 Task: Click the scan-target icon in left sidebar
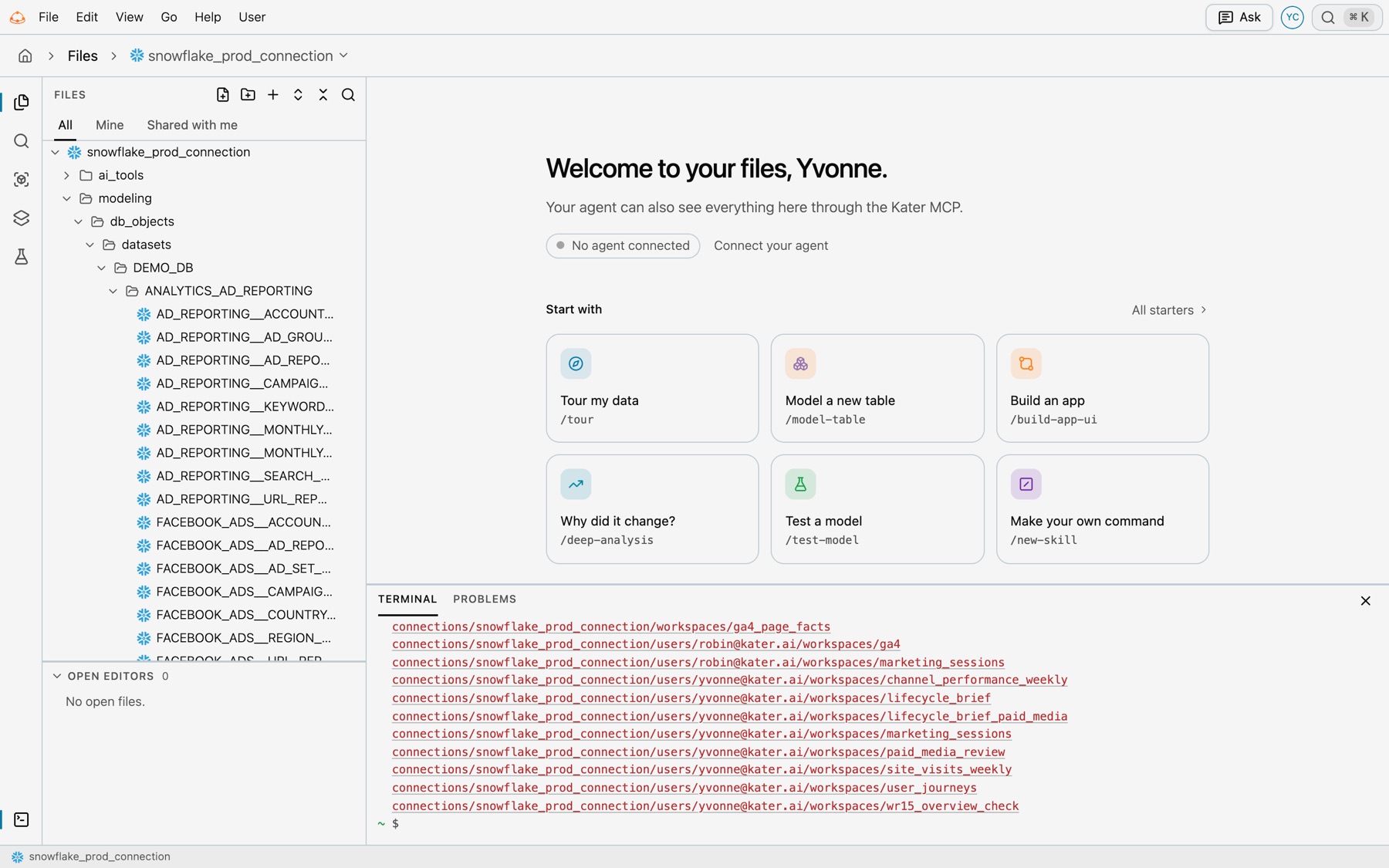click(x=22, y=179)
